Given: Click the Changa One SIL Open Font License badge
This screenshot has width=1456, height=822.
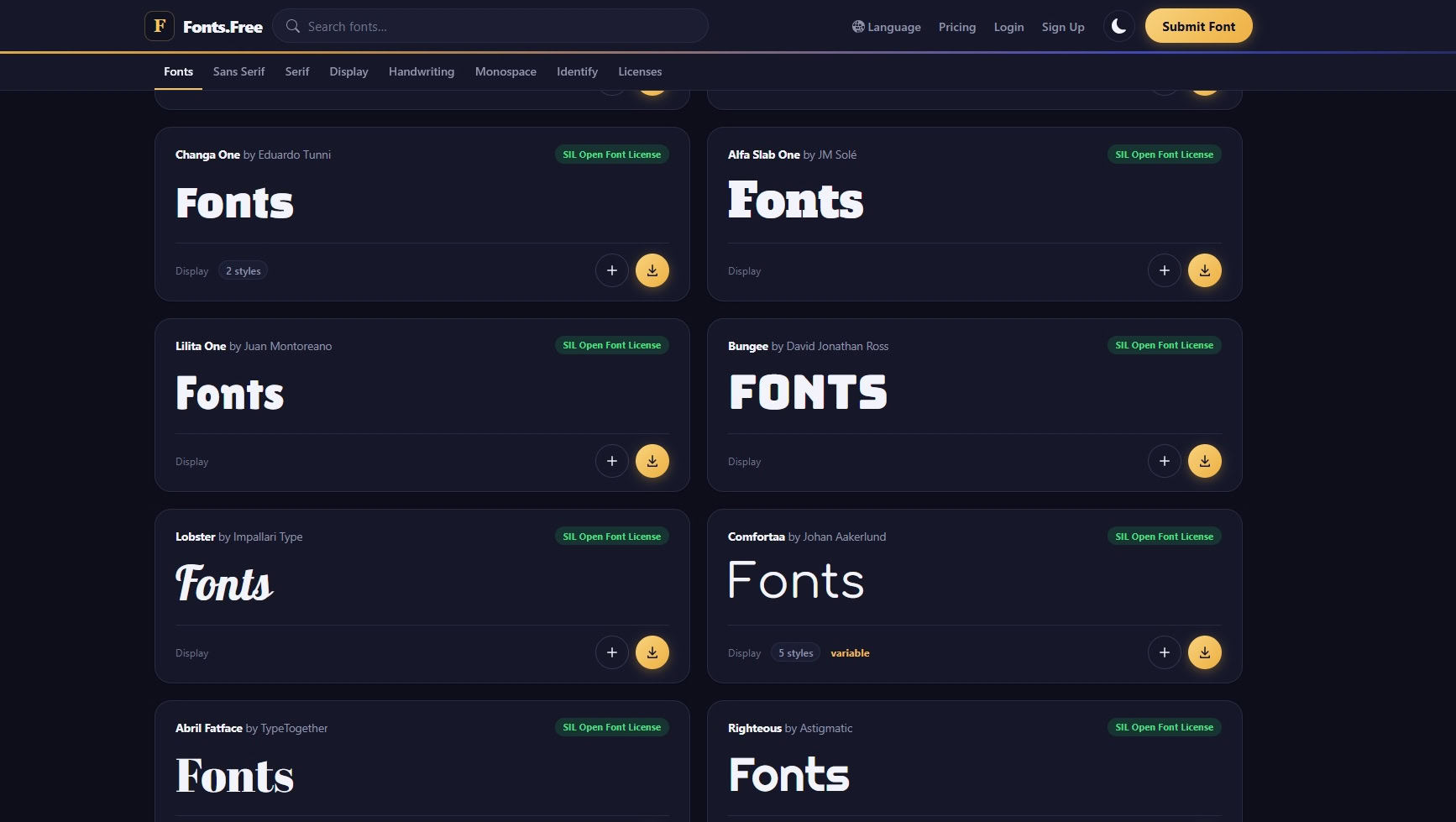Looking at the screenshot, I should click(611, 154).
